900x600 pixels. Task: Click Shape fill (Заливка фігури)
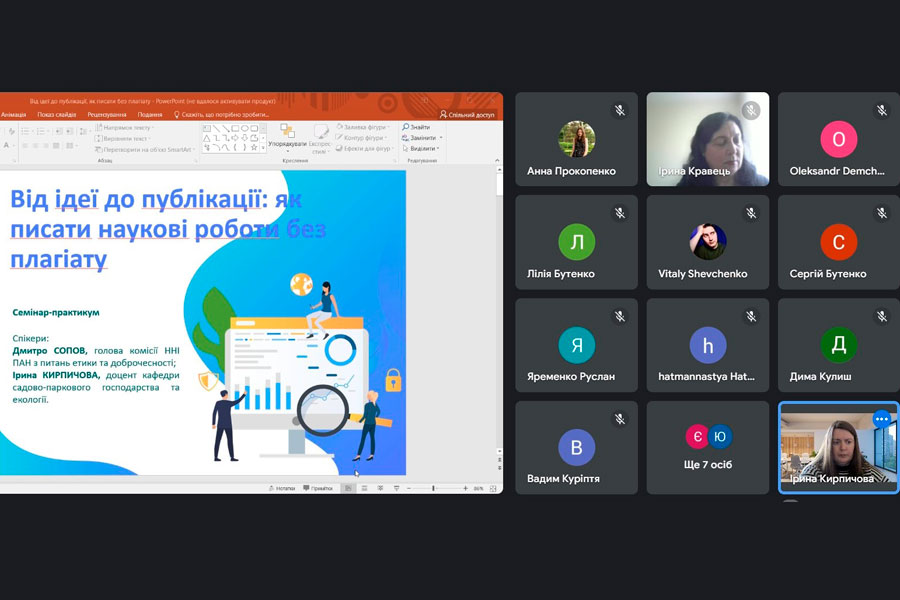coord(363,127)
